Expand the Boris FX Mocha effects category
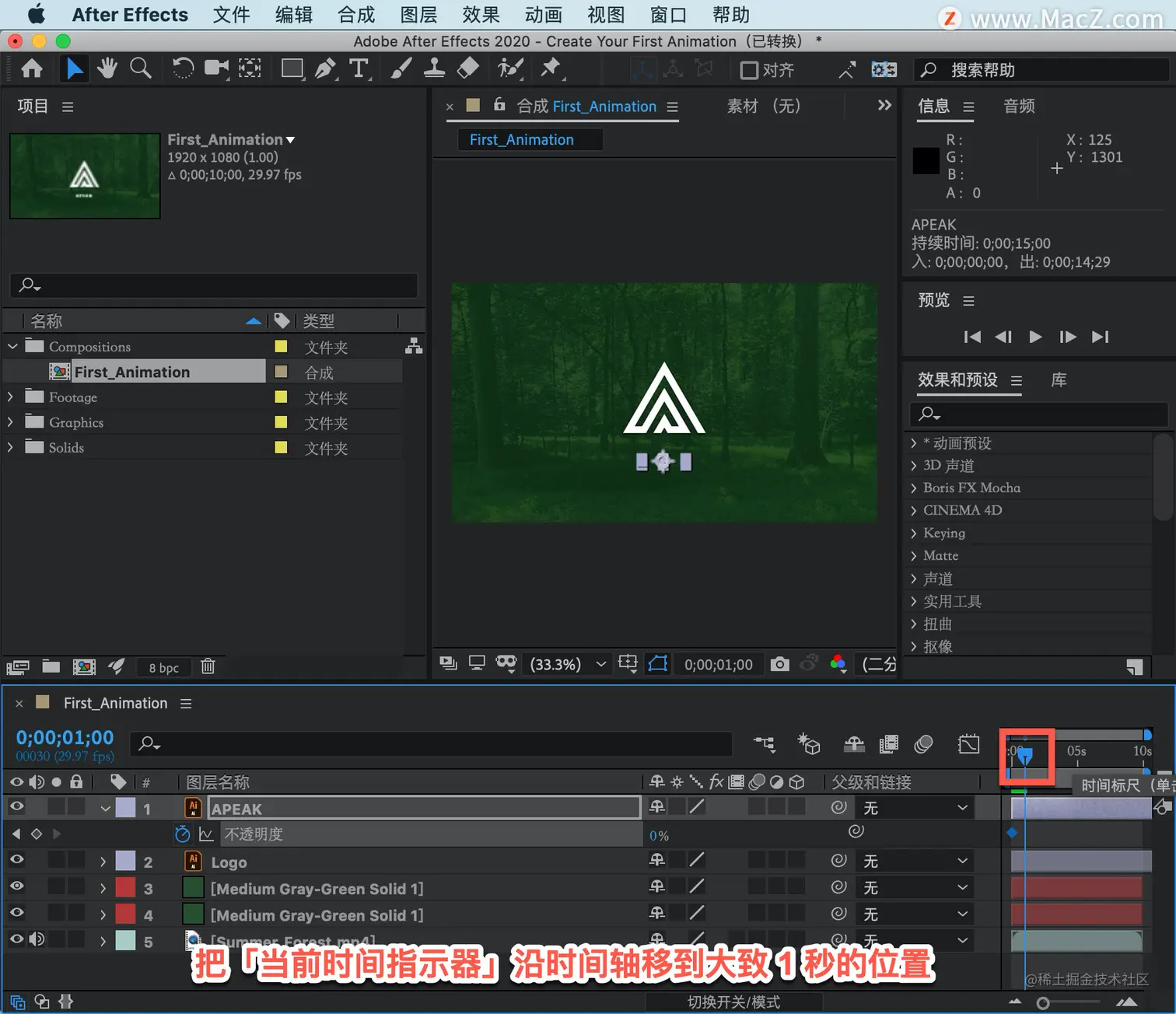The height and width of the screenshot is (1014, 1176). tap(914, 488)
